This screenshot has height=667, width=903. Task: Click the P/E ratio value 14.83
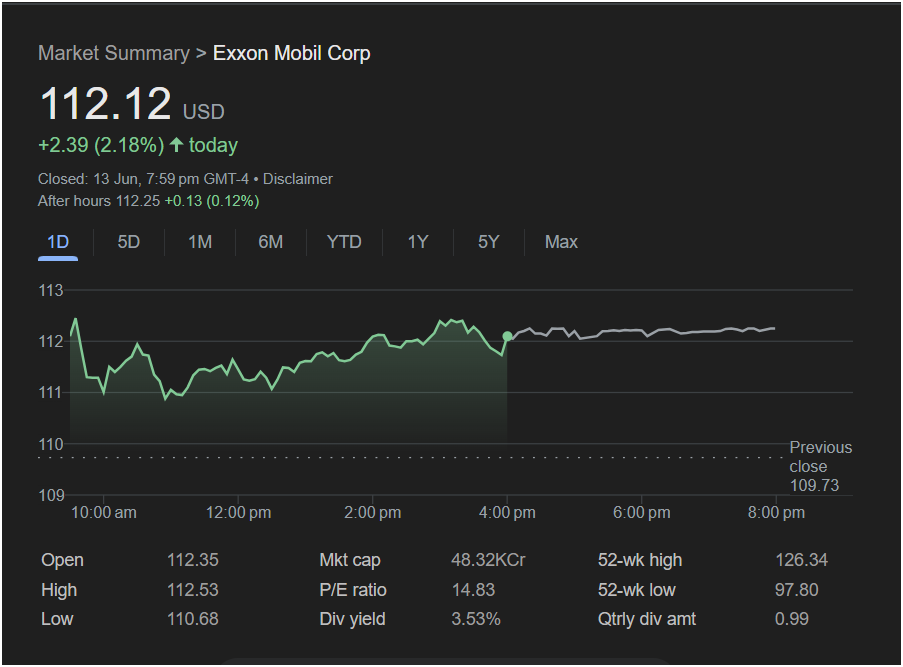coord(473,590)
